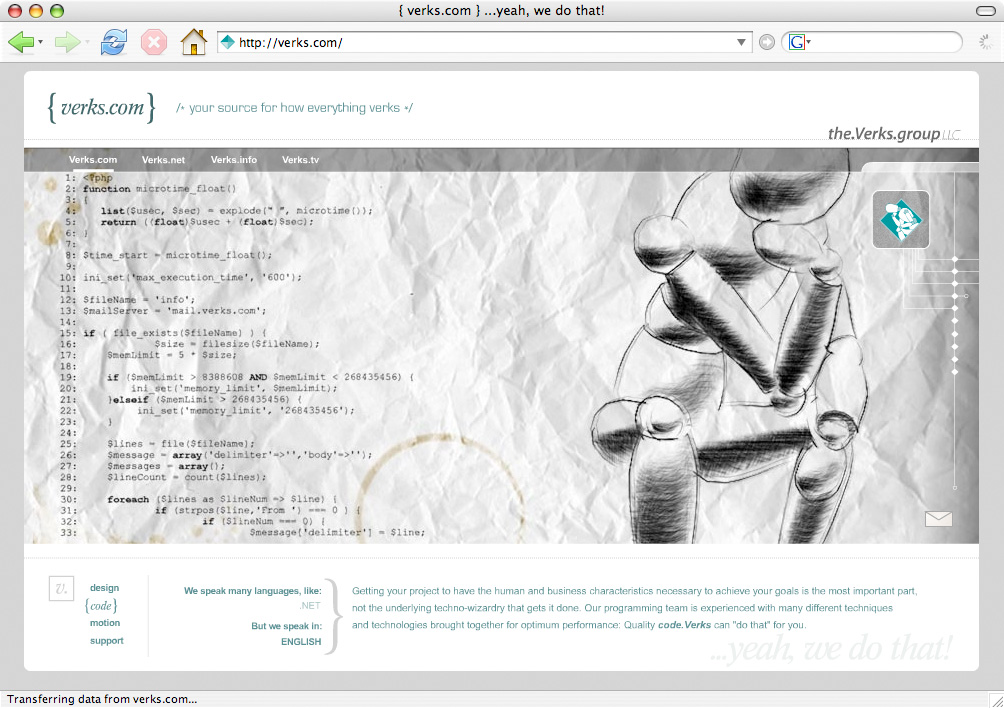Click the envelope mail icon
Screen dimensions: 1004x708
click(939, 519)
